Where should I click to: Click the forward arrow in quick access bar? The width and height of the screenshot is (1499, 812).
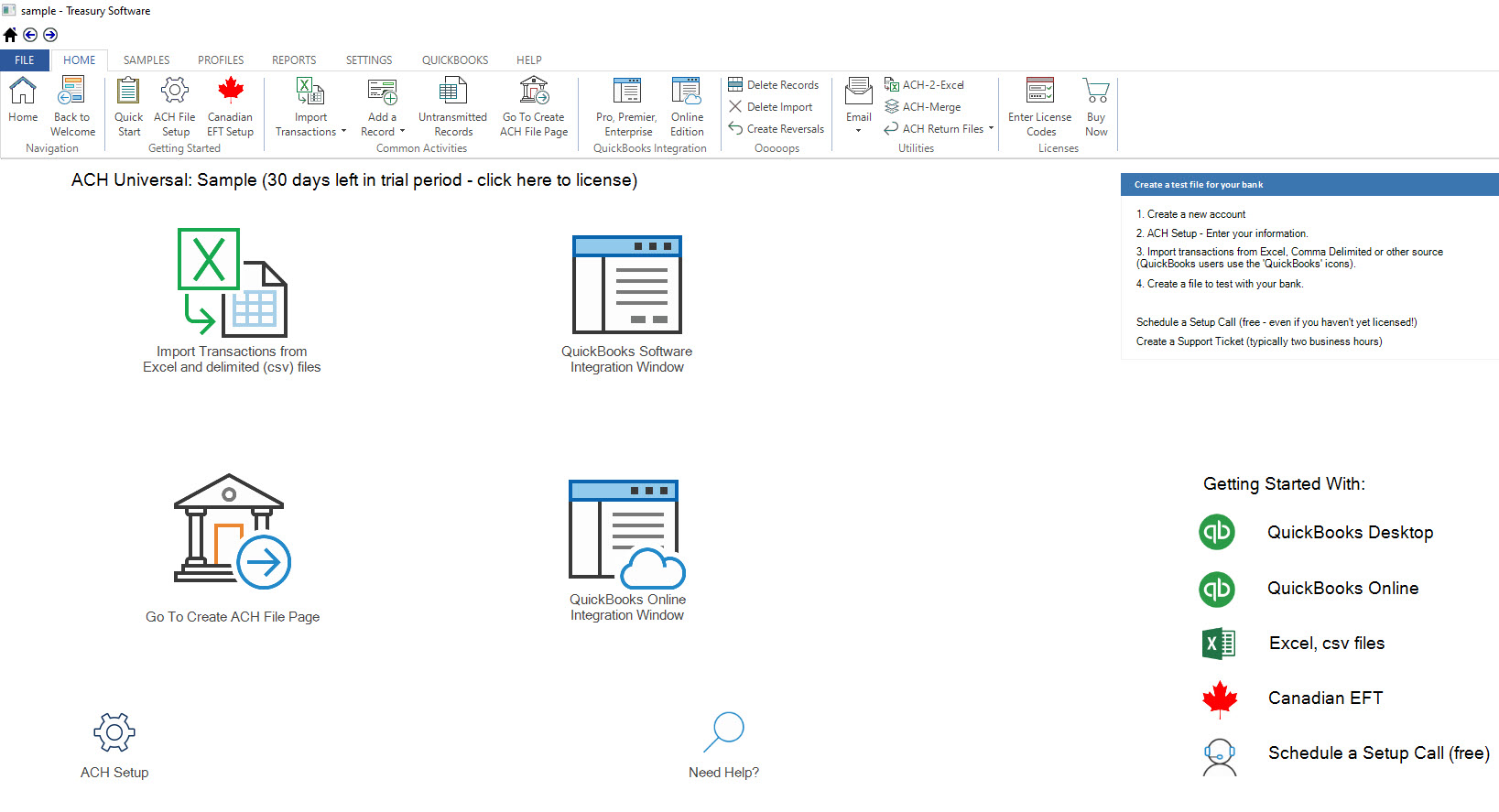(50, 35)
